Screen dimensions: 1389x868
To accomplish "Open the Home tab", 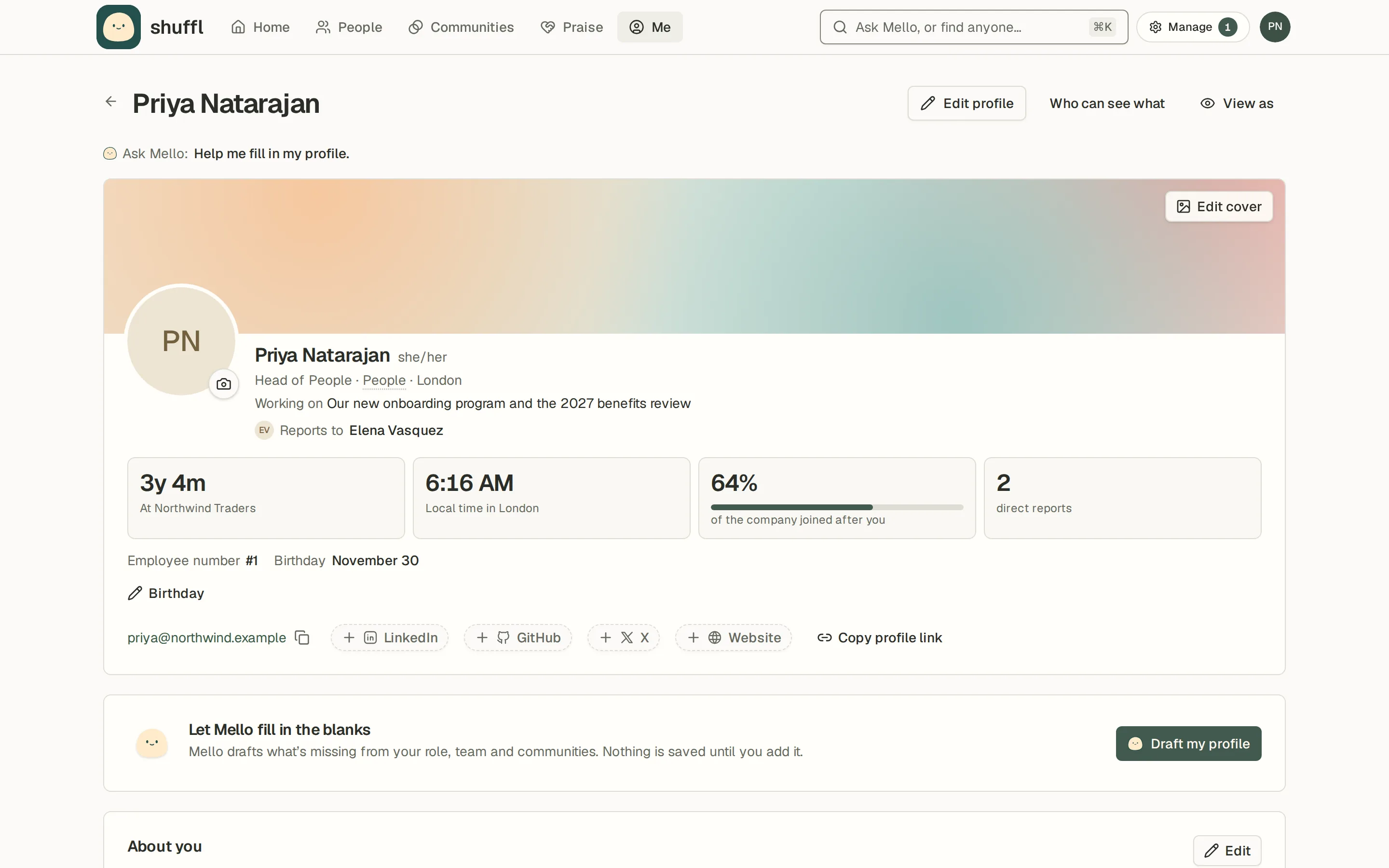I will 260,27.
